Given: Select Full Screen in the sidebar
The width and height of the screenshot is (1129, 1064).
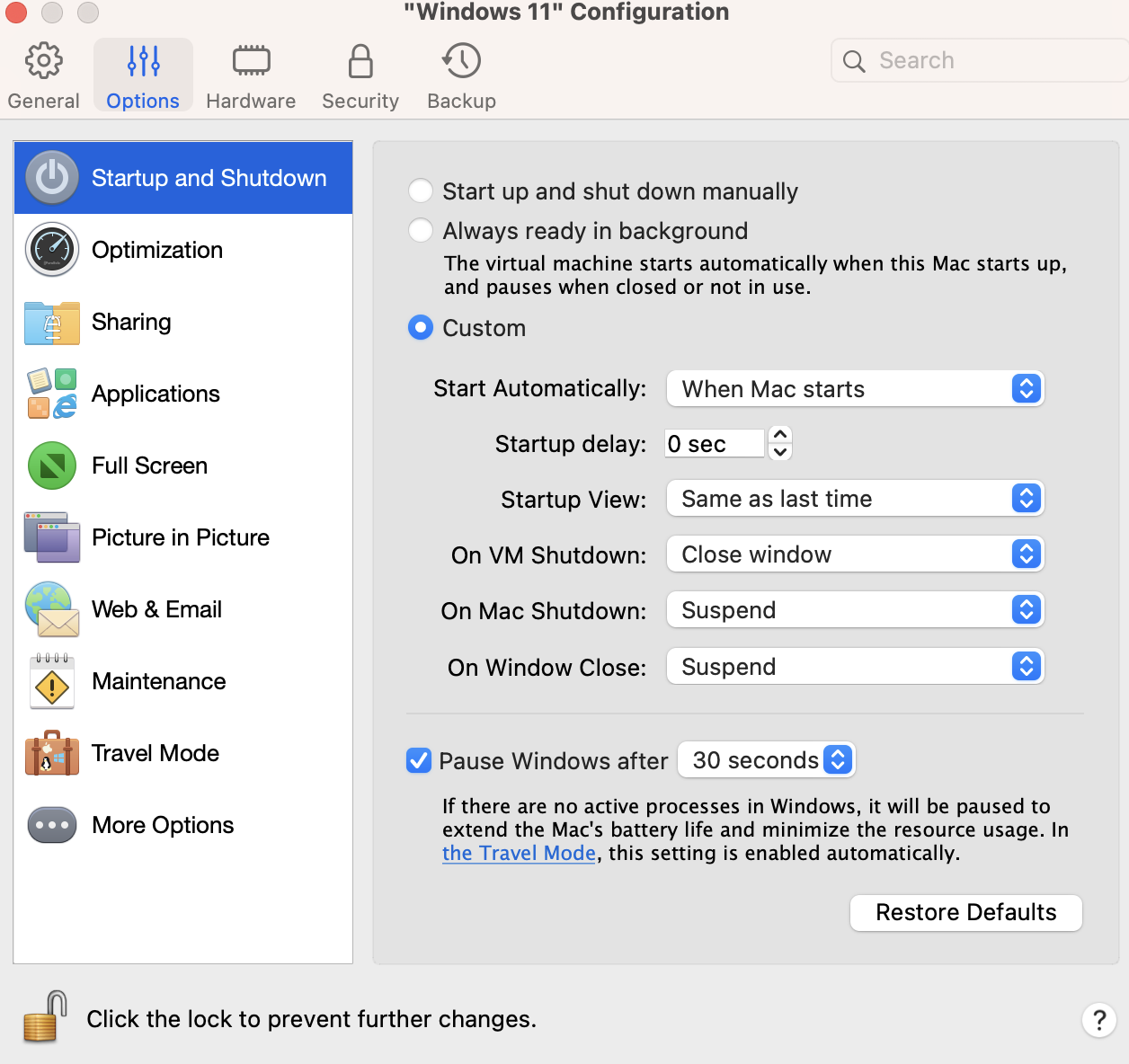Looking at the screenshot, I should point(183,465).
